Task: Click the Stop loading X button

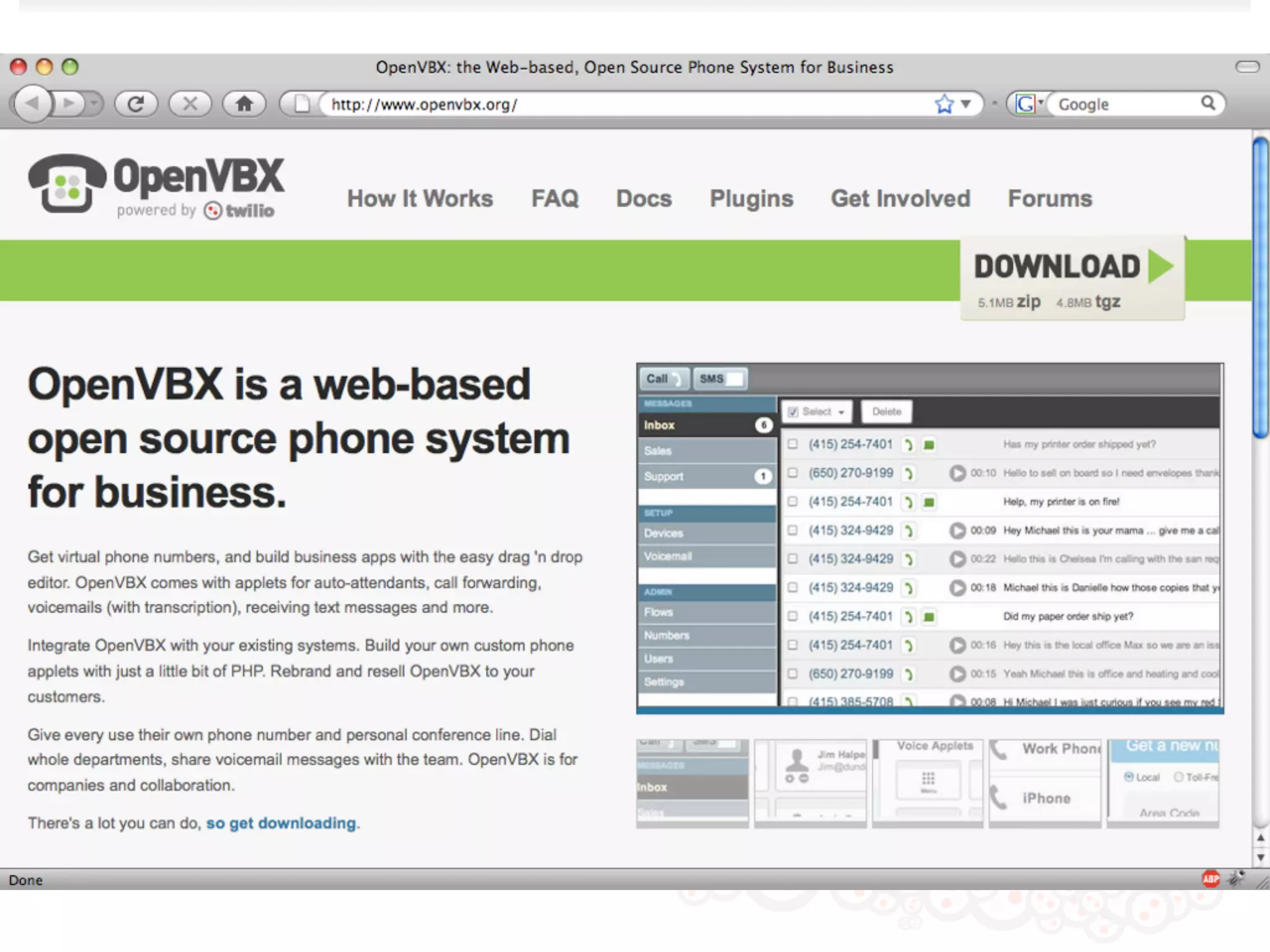Action: pos(190,104)
